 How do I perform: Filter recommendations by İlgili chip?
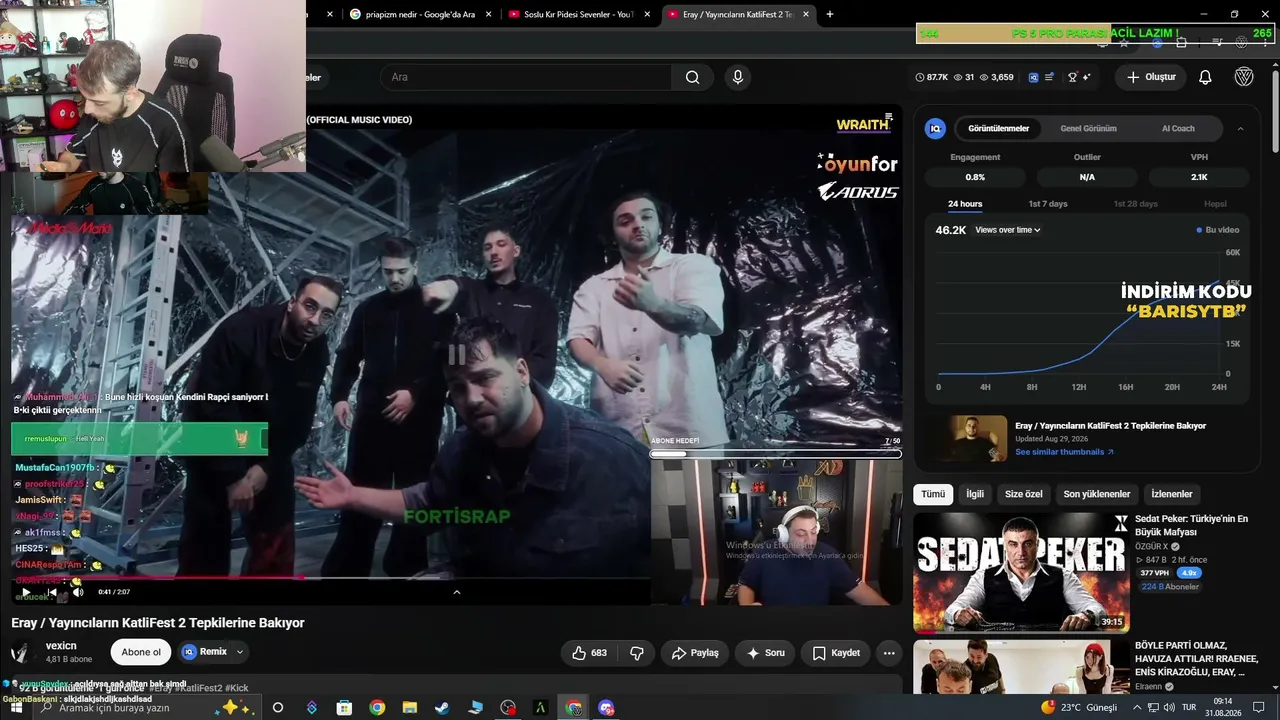pyautogui.click(x=975, y=494)
